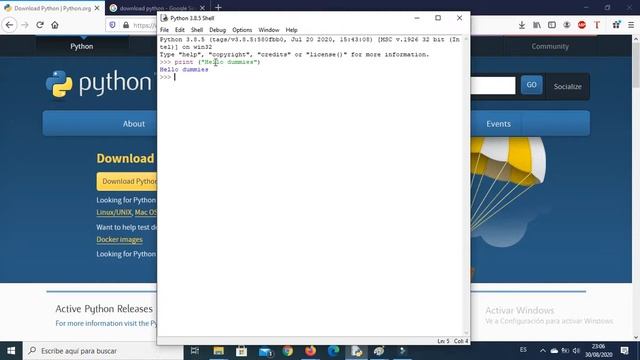Open the Shell menu in IDLE
This screenshot has width=640, height=360.
click(x=197, y=30)
